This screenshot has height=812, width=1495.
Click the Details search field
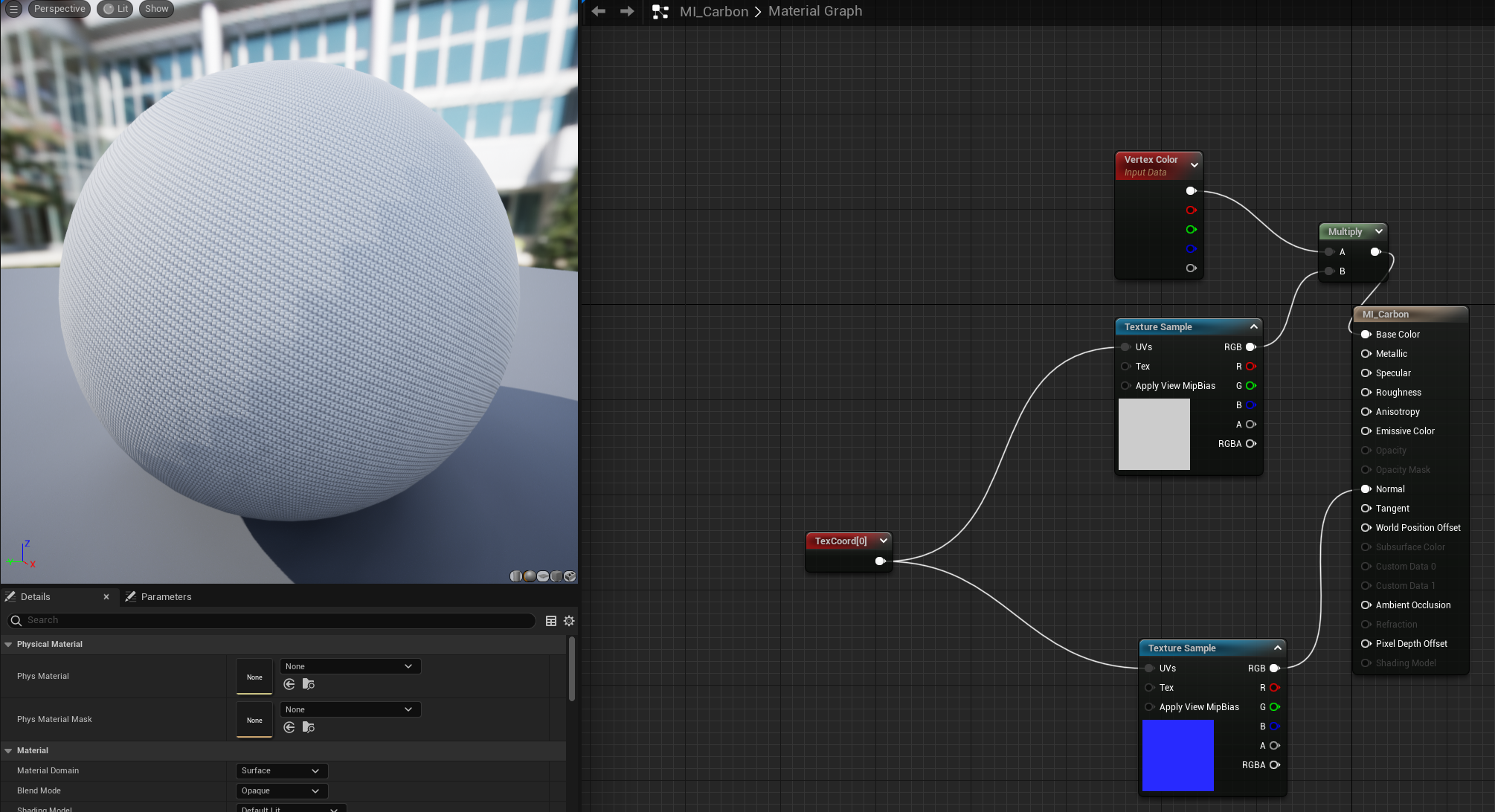click(x=275, y=621)
